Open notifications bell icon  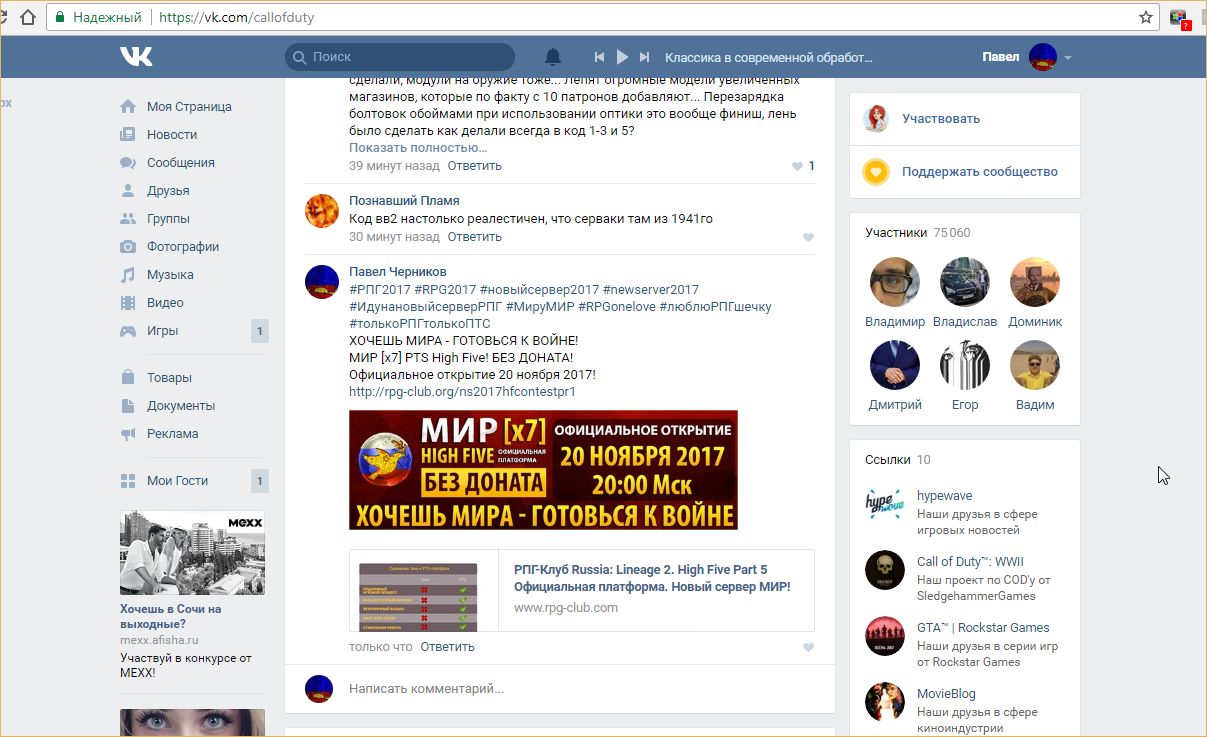(x=552, y=57)
